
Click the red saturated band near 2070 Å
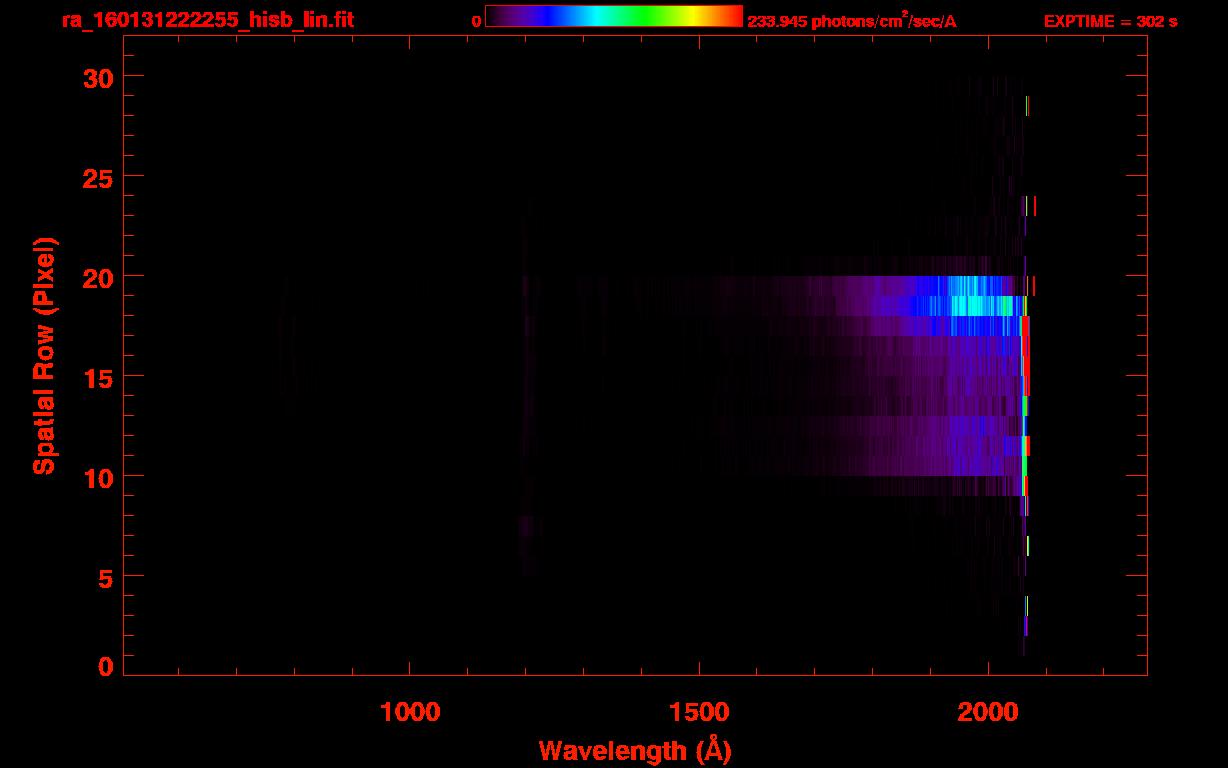coord(1026,355)
